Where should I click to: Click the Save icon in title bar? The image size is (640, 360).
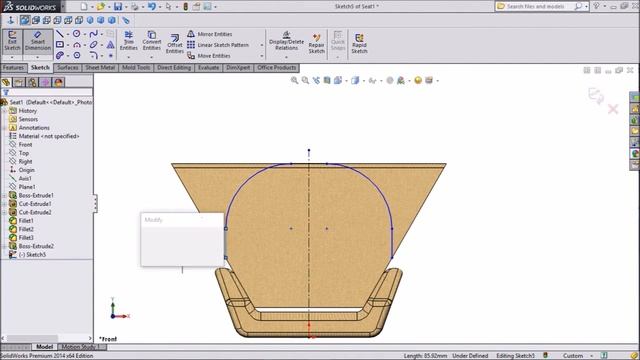[118, 7]
